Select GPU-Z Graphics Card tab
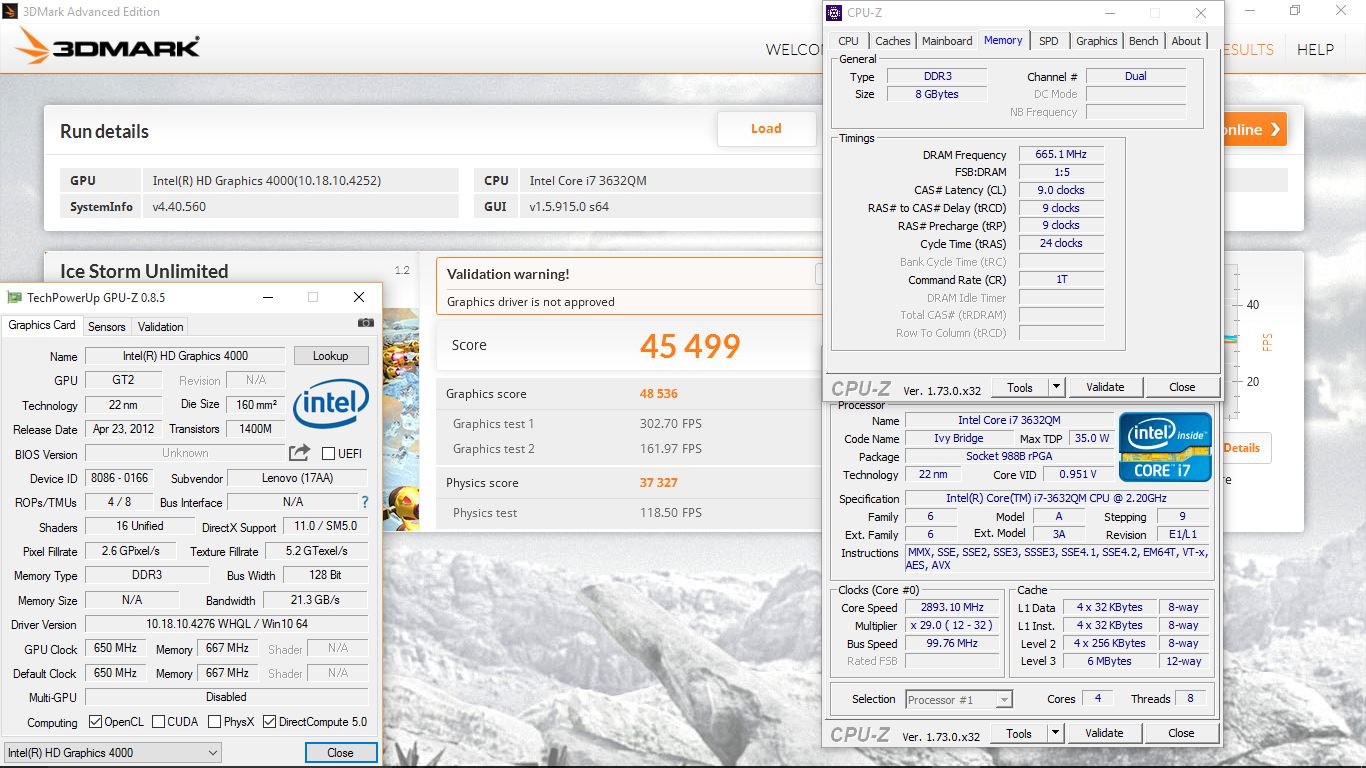 click(42, 325)
